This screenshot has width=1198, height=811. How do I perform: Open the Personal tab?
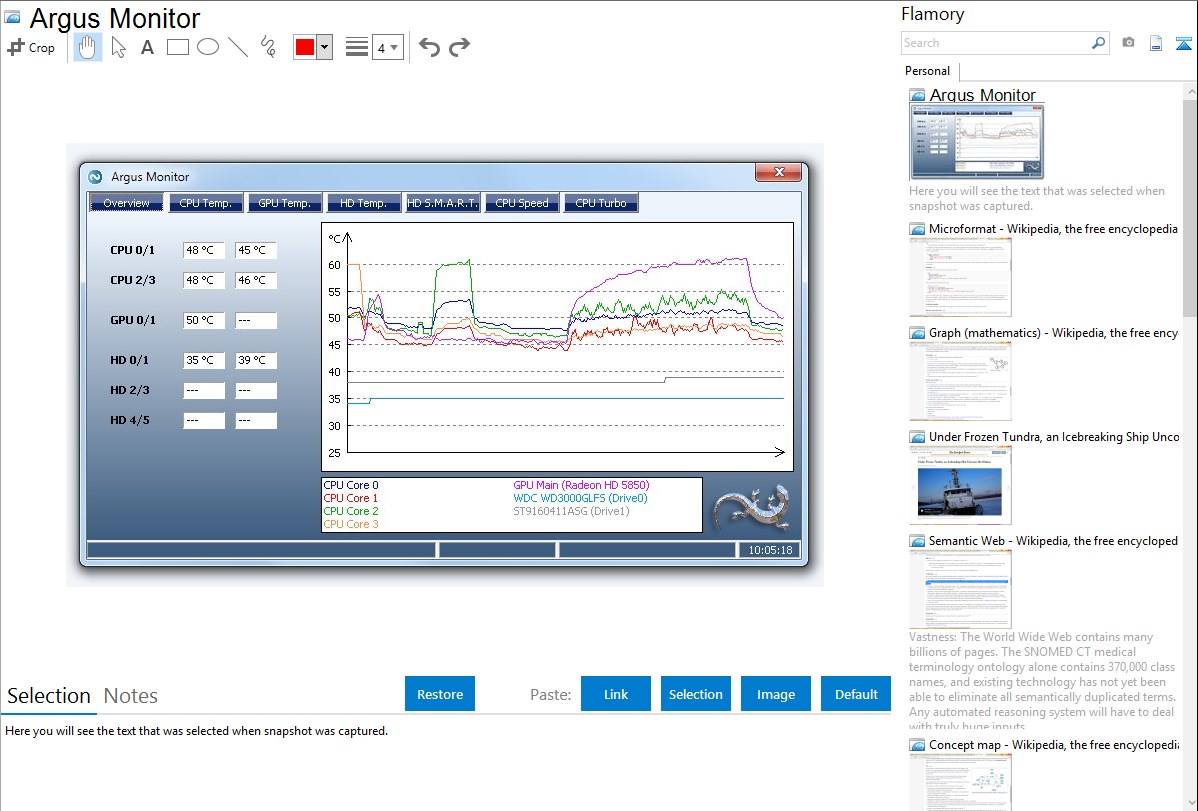[x=927, y=71]
